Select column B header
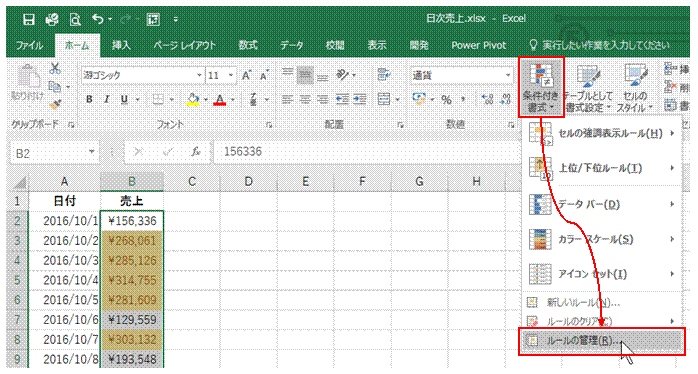The width and height of the screenshot is (698, 374). [x=132, y=182]
